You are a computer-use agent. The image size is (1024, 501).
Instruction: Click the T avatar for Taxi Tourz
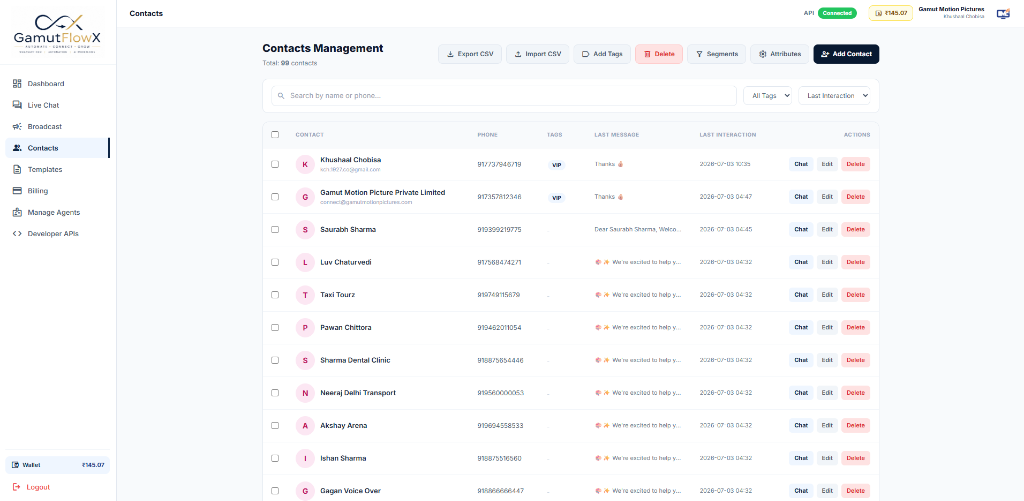tap(305, 295)
